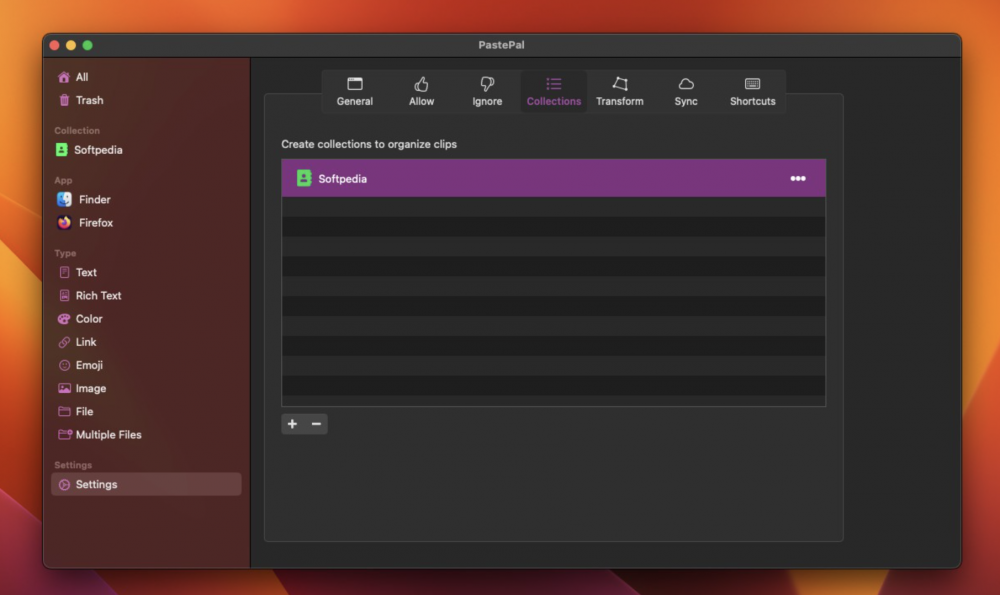Screen dimensions: 1000x595
Task: Click the Shortcuts keyboard icon
Action: click(753, 84)
